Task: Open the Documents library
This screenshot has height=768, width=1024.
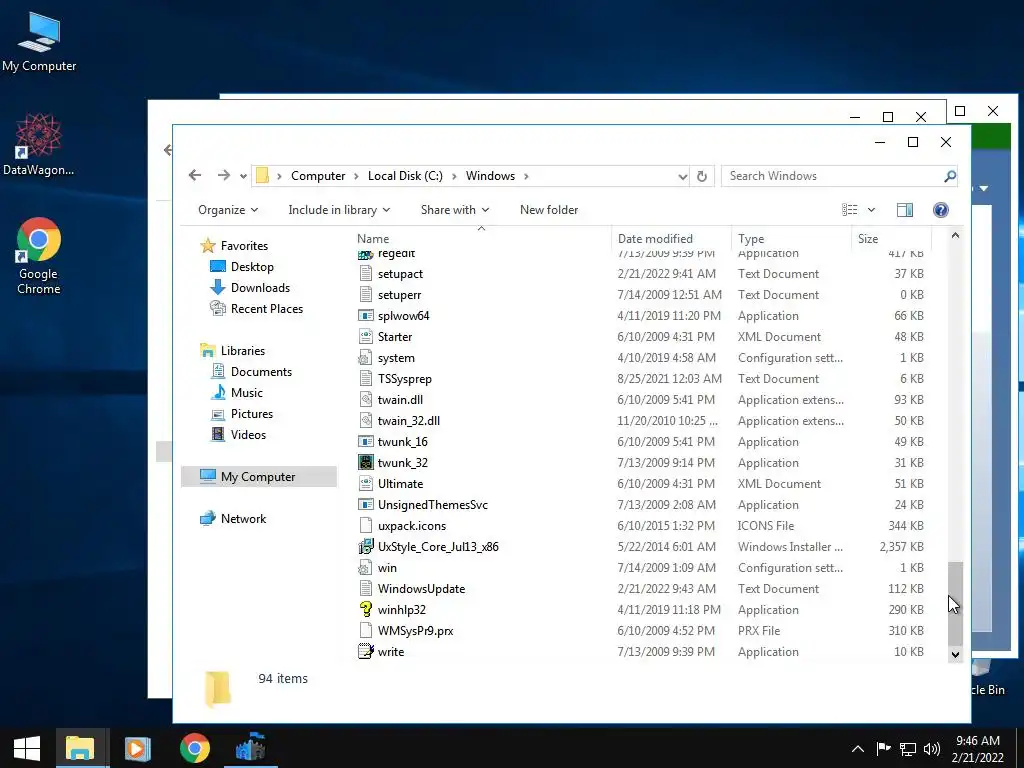Action: pyautogui.click(x=261, y=372)
